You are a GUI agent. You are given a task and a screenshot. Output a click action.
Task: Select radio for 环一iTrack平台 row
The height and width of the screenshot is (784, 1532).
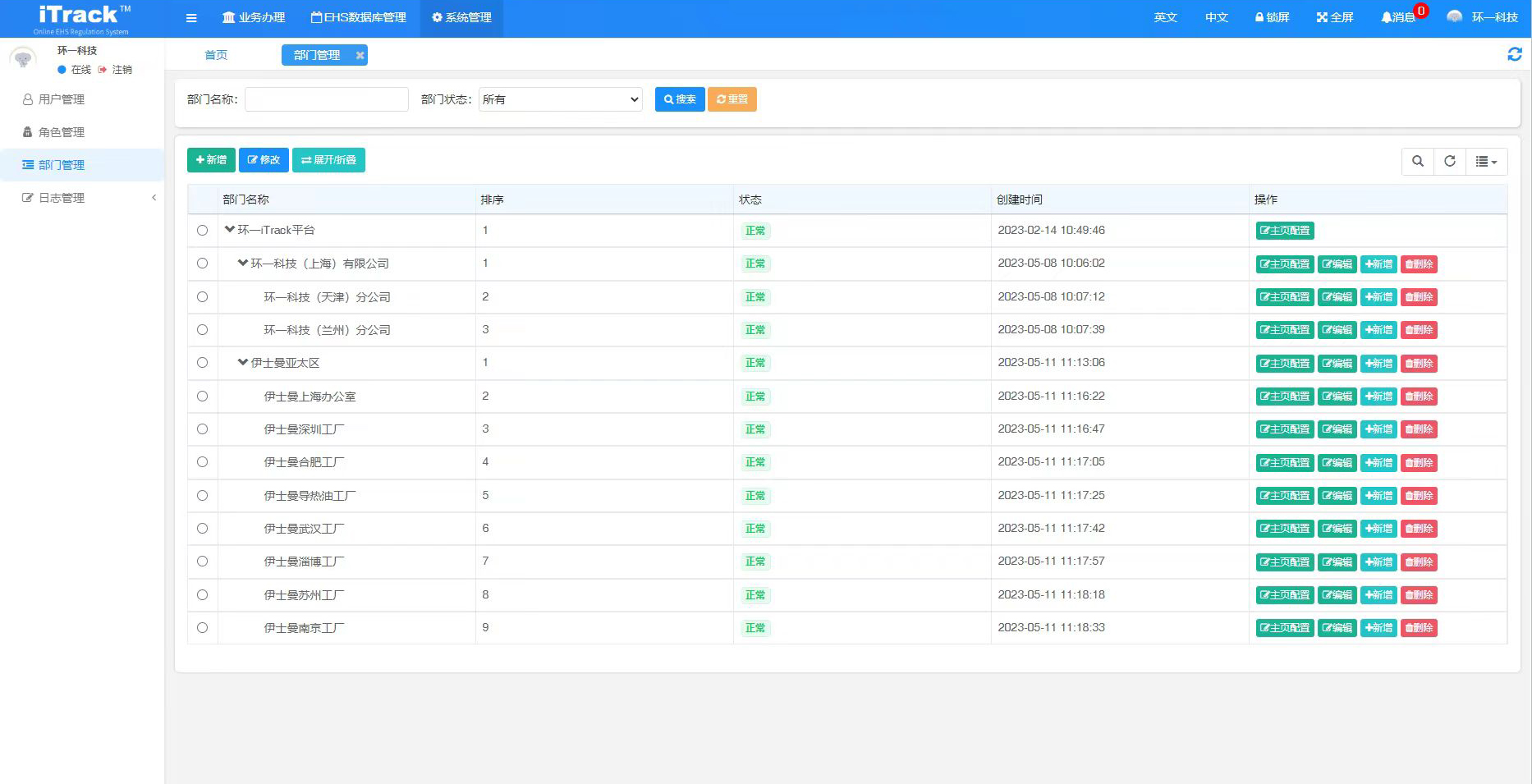[x=202, y=231]
